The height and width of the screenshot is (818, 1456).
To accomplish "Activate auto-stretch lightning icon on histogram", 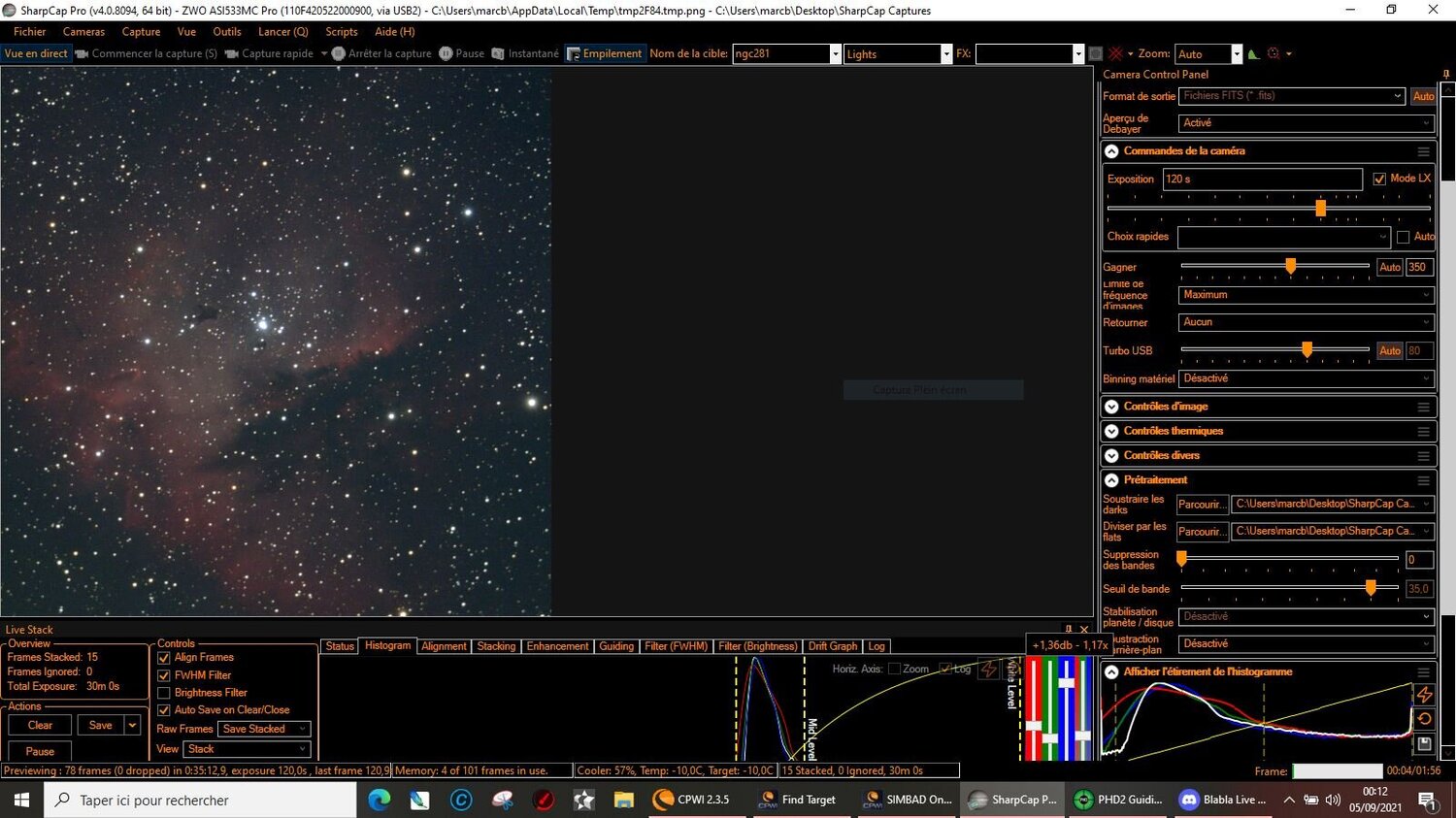I will click(1425, 694).
